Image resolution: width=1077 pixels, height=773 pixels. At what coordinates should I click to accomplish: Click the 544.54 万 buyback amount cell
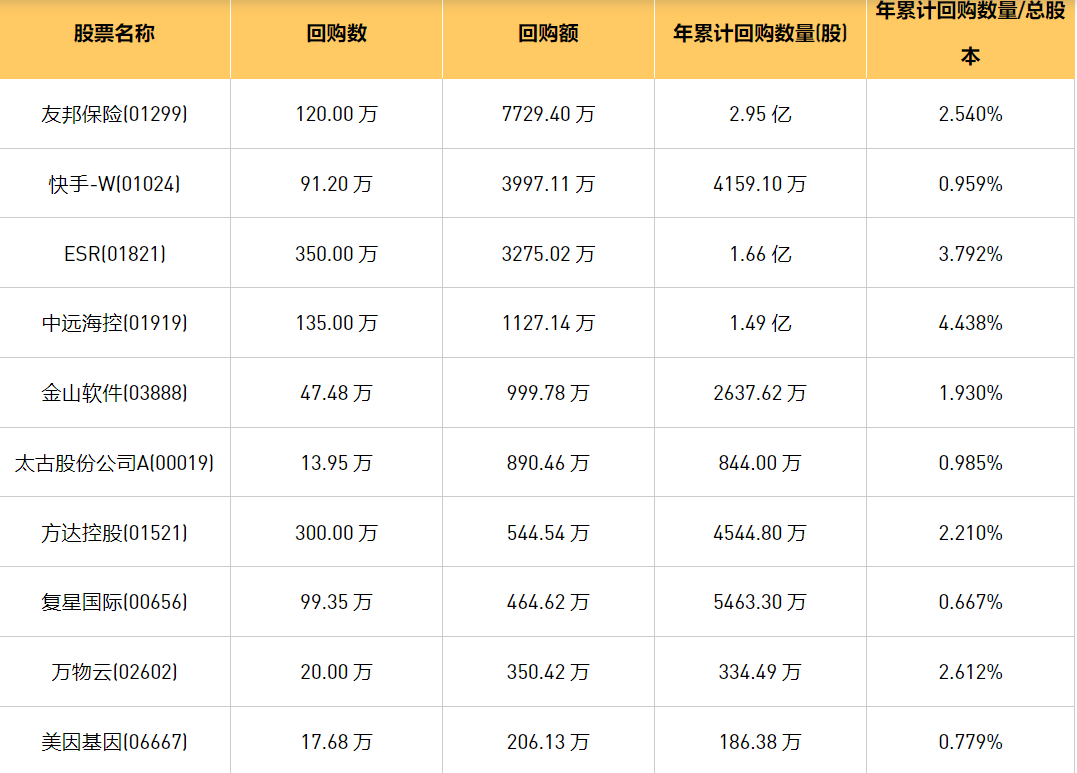548,534
